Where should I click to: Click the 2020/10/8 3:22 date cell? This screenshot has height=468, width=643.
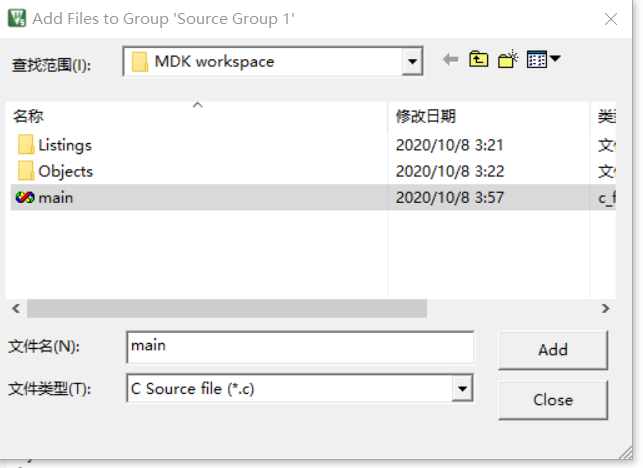[450, 171]
